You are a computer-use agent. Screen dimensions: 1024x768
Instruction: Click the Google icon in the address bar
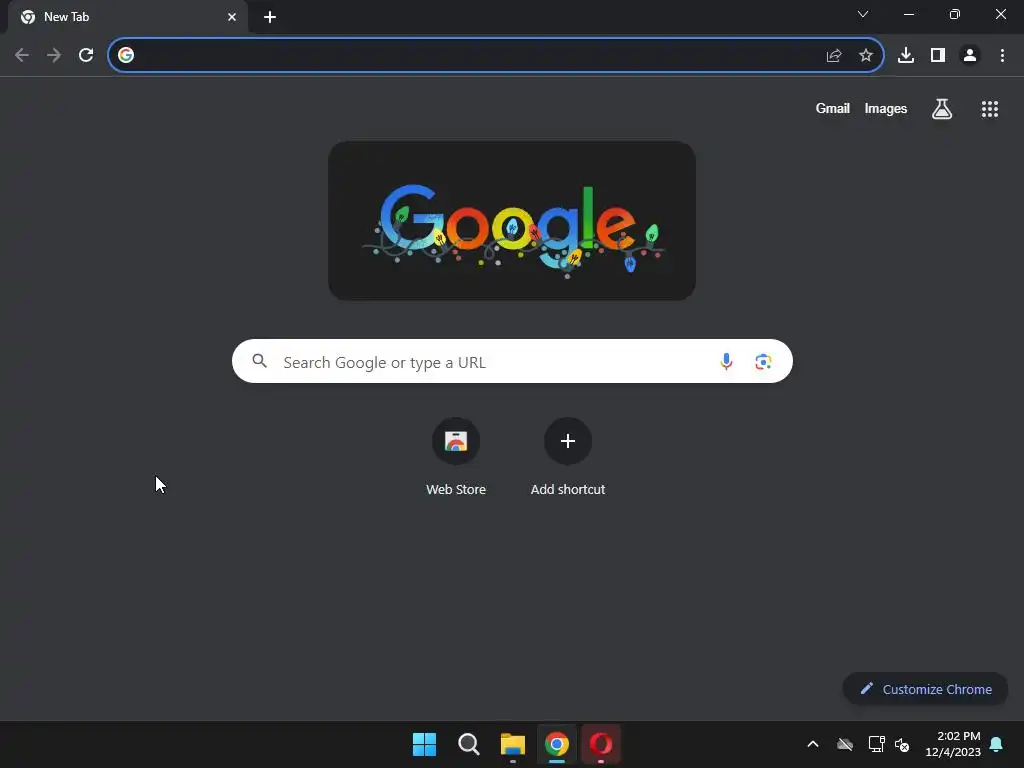pos(126,56)
